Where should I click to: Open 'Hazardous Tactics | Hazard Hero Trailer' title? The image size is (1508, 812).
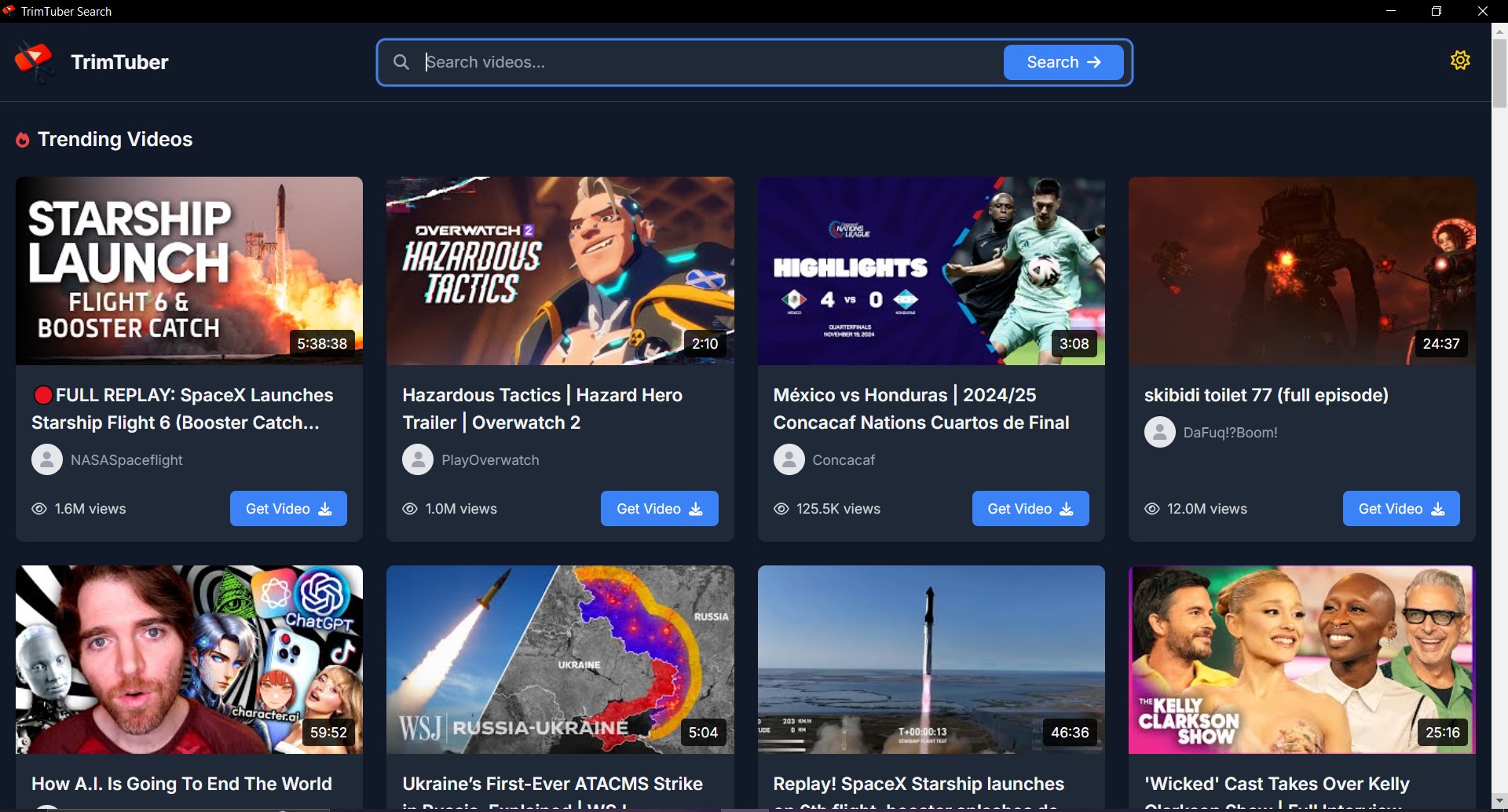[543, 408]
